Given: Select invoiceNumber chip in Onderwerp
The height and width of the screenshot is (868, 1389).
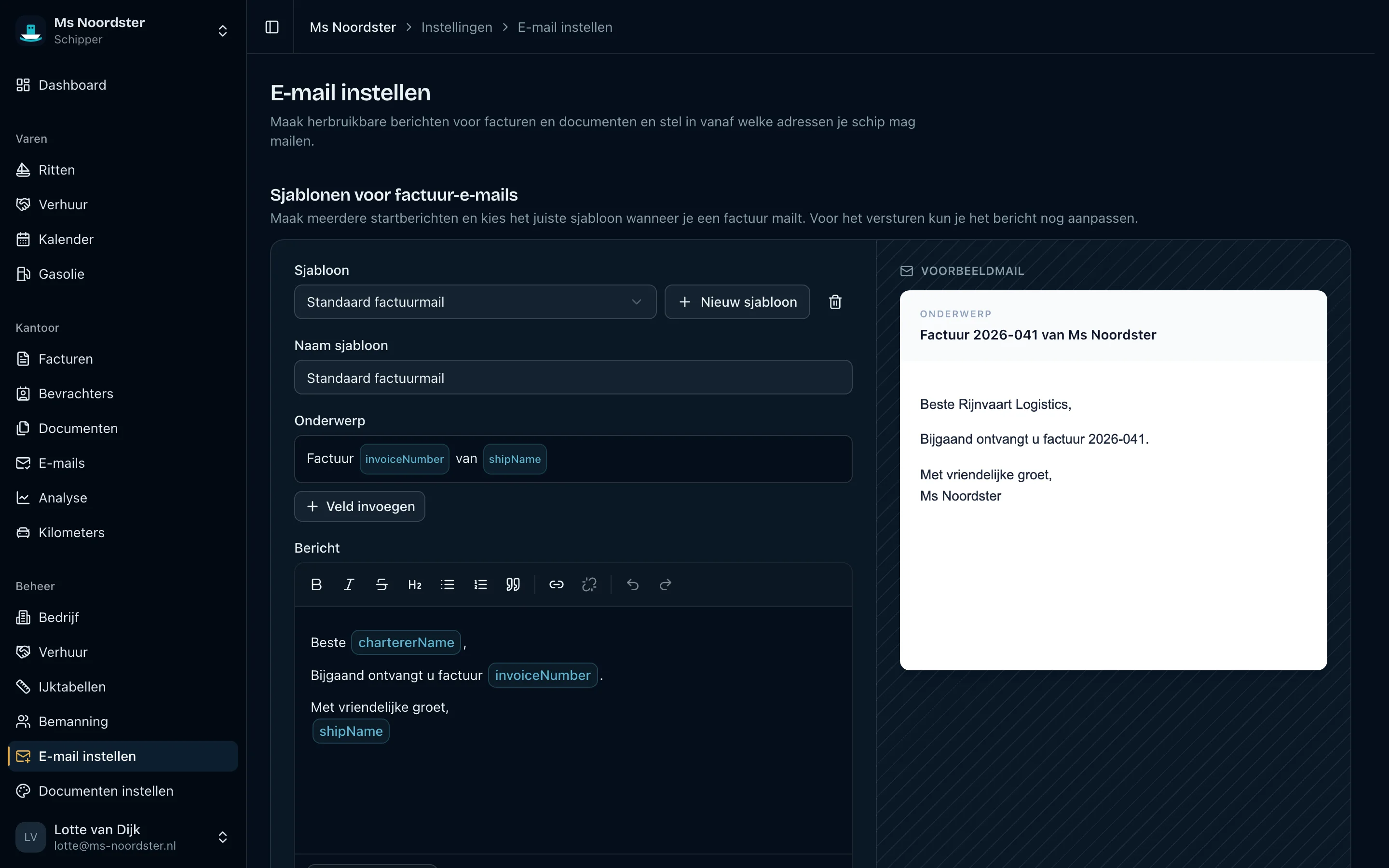Looking at the screenshot, I should 404,459.
